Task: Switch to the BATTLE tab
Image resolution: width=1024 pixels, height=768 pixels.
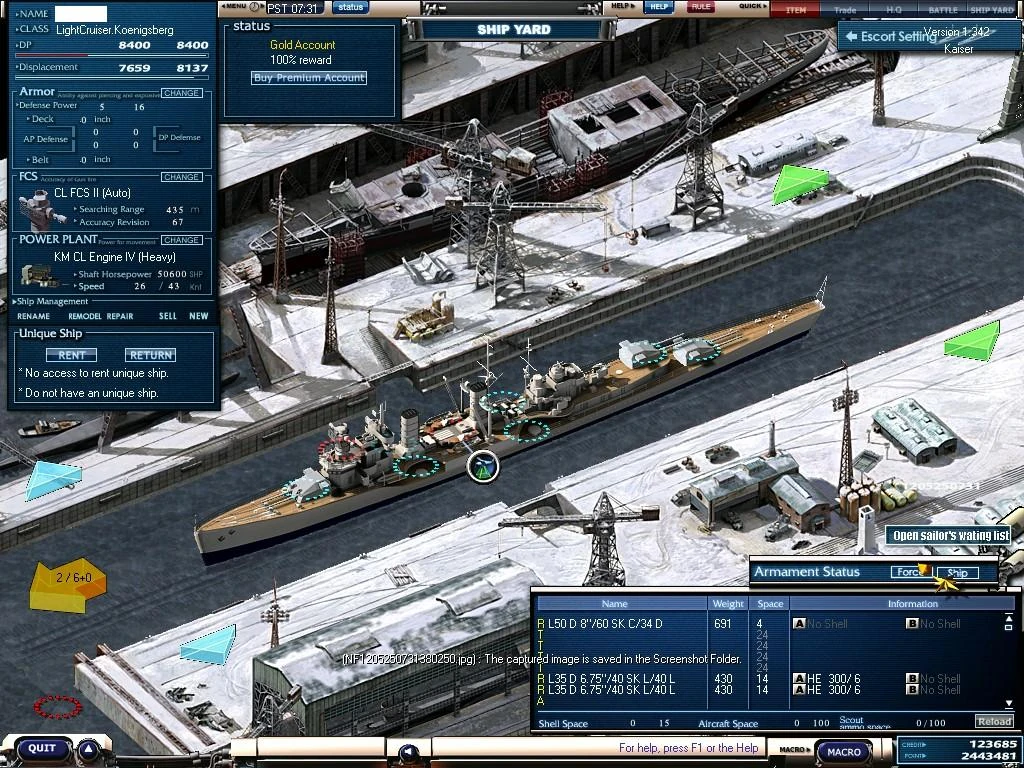Action: (x=944, y=9)
